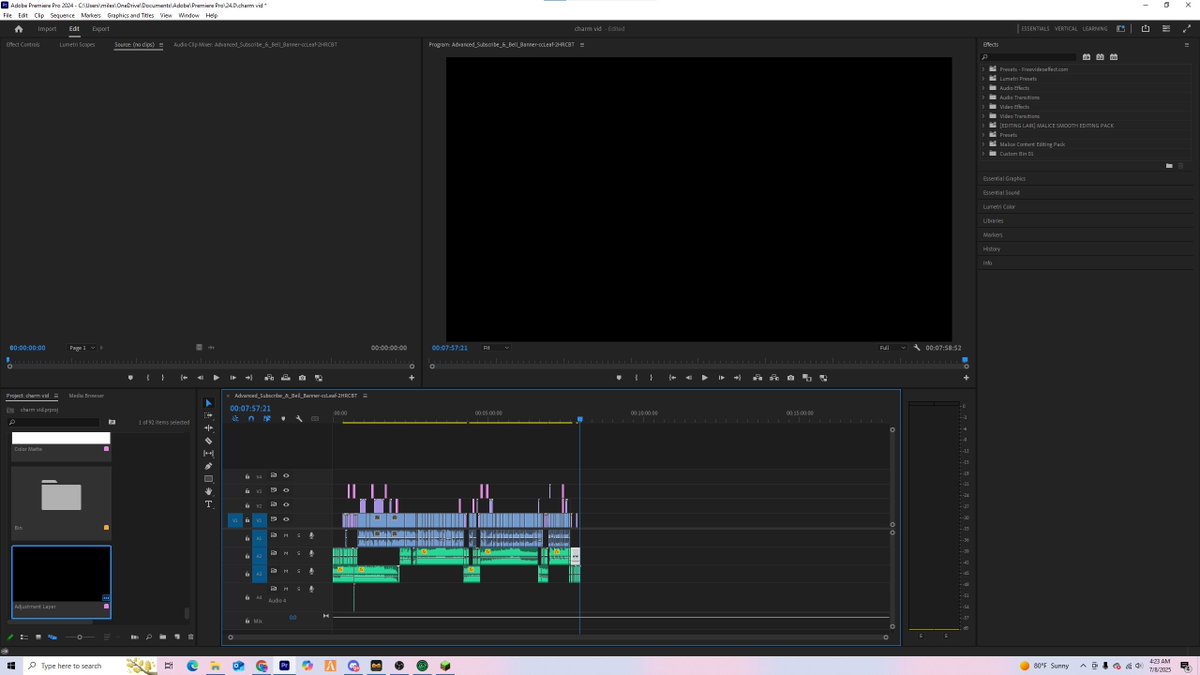Click the wrench Timeline Display Settings icon
Image resolution: width=1200 pixels, height=675 pixels.
pos(299,418)
